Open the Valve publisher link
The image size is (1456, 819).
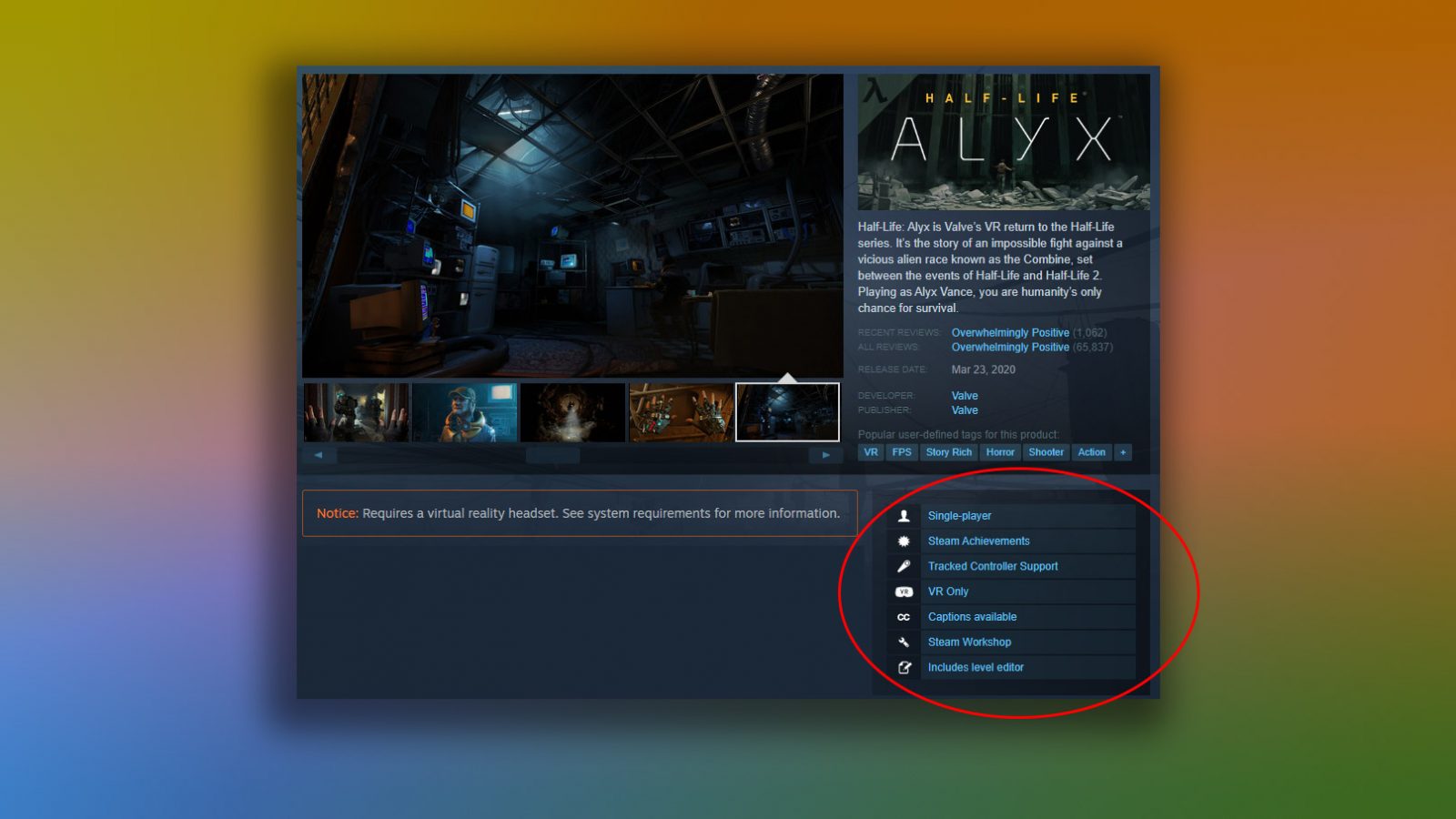click(x=965, y=410)
